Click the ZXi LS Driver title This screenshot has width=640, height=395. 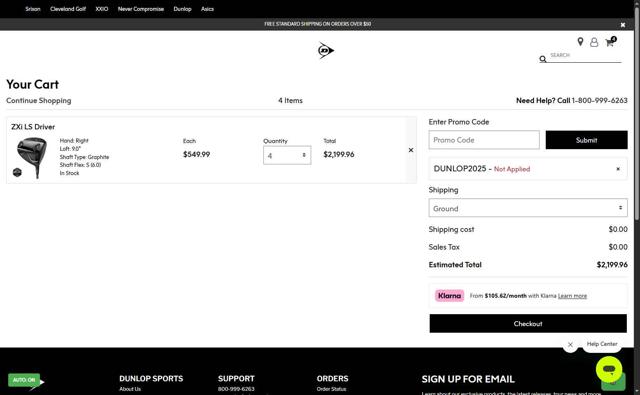click(x=33, y=127)
